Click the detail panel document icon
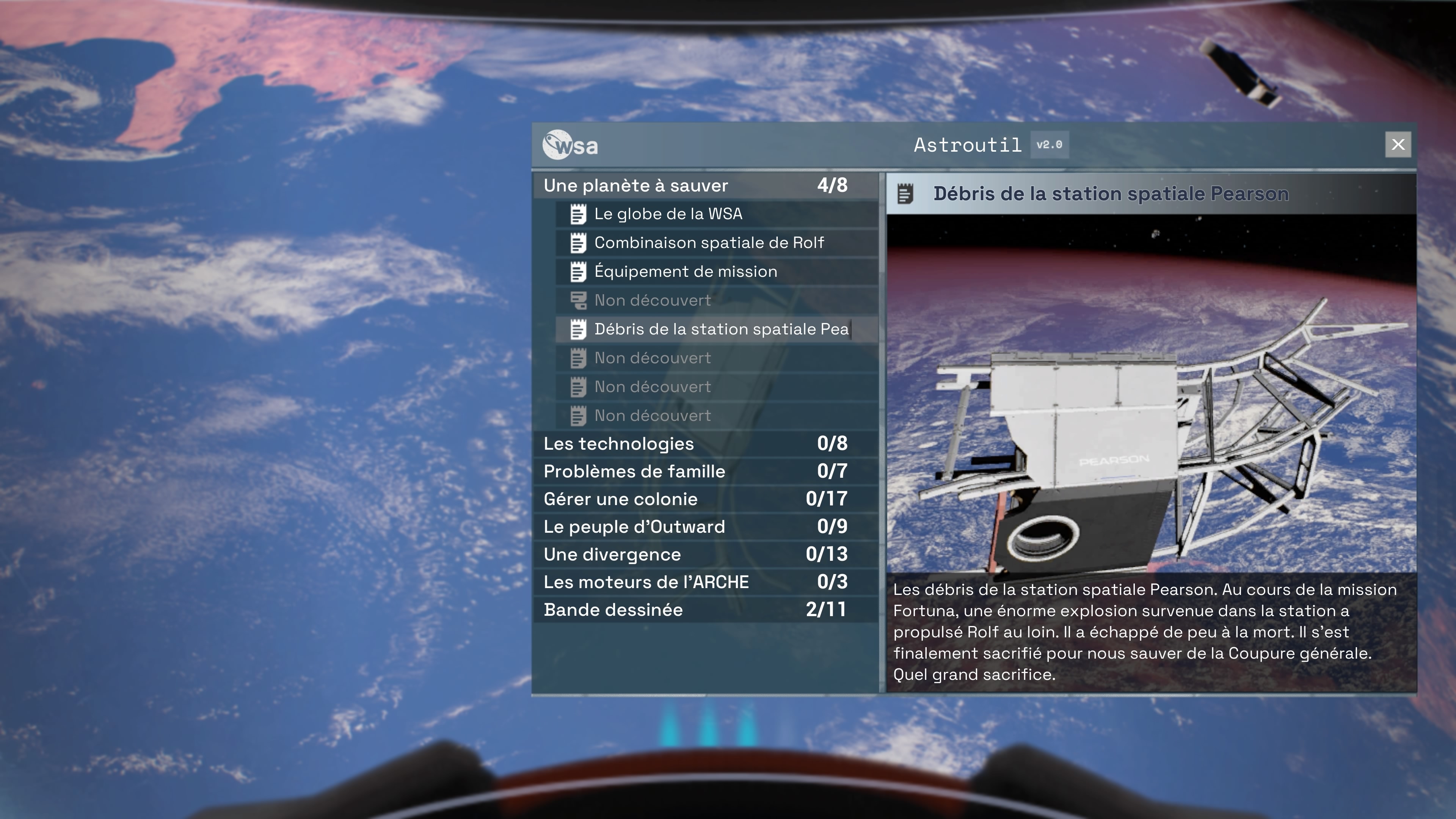Image resolution: width=1456 pixels, height=819 pixels. tap(905, 194)
